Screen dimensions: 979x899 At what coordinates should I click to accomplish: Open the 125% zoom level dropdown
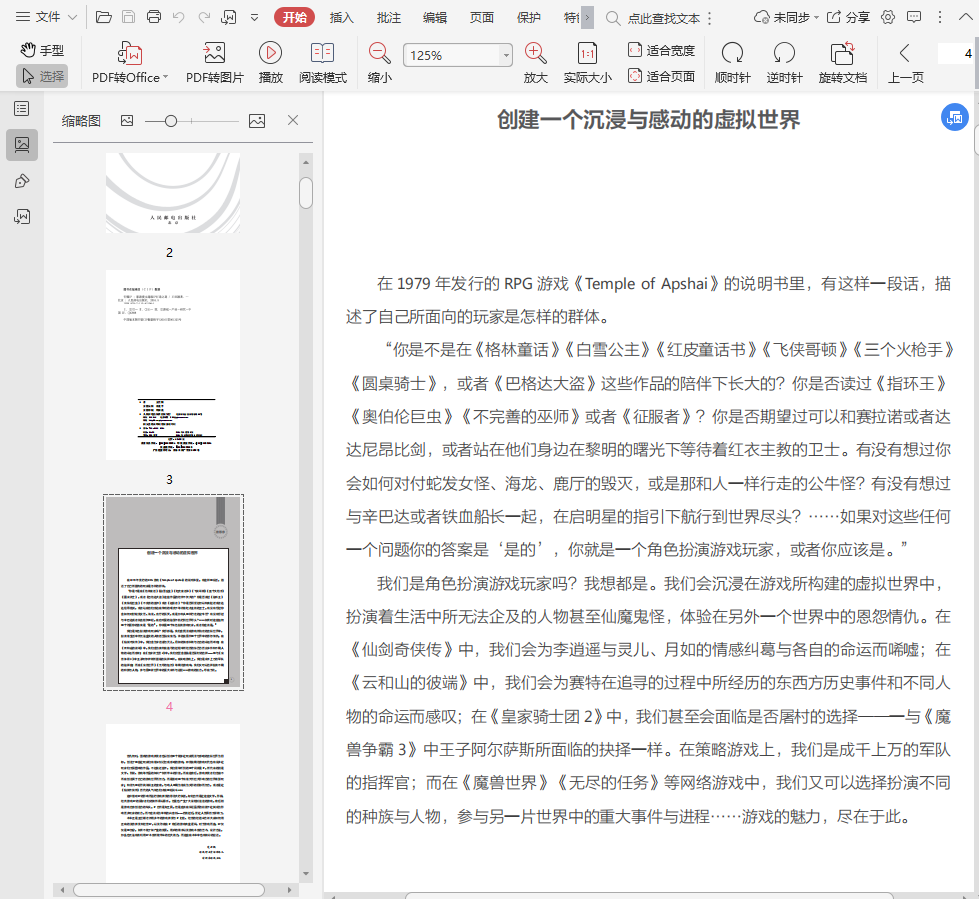pos(506,56)
